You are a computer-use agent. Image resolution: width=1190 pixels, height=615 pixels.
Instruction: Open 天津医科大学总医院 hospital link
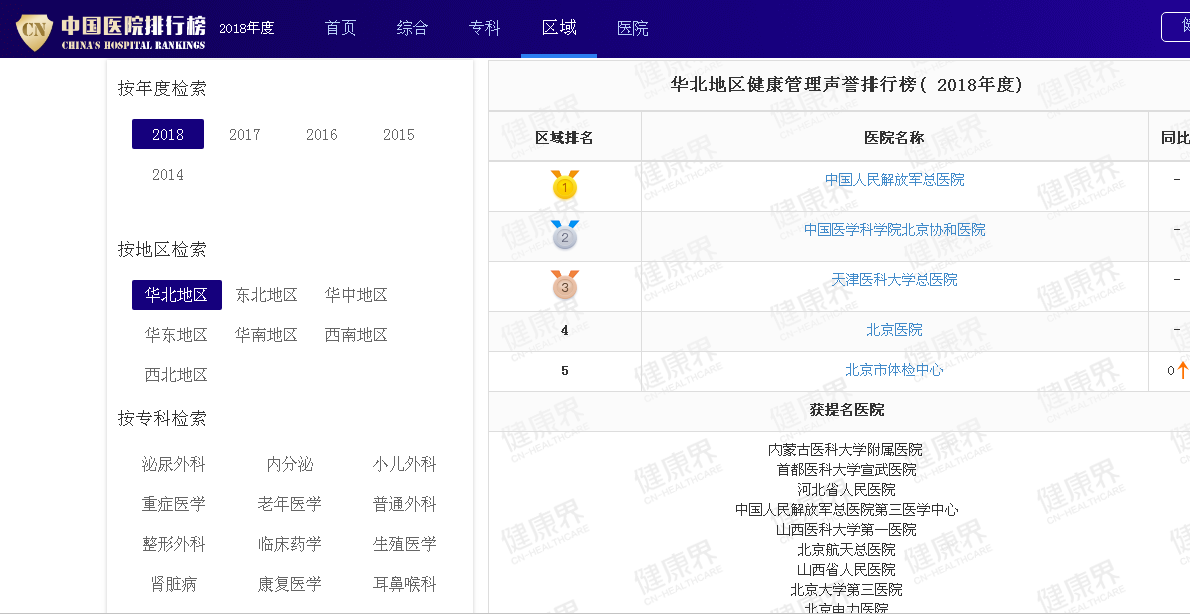[895, 280]
